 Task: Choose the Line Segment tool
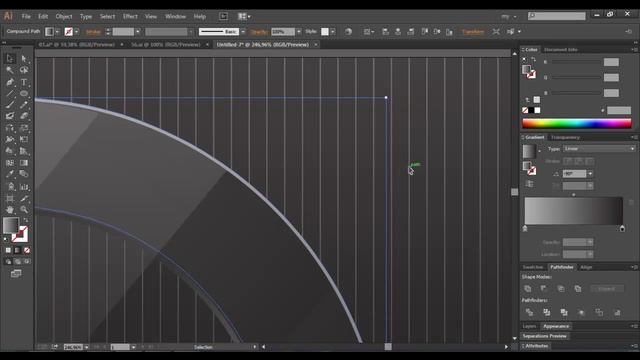10,93
